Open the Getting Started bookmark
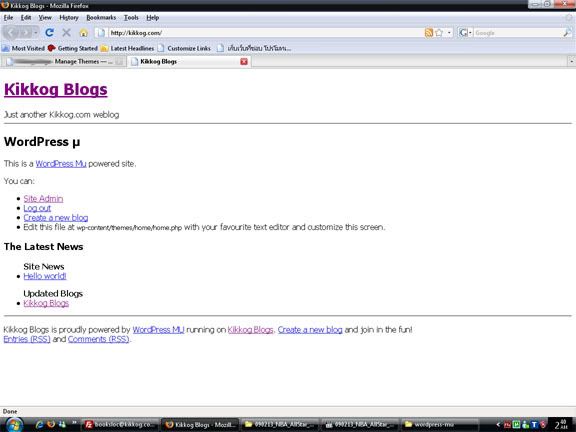Image resolution: width=576 pixels, height=432 pixels. point(73,48)
